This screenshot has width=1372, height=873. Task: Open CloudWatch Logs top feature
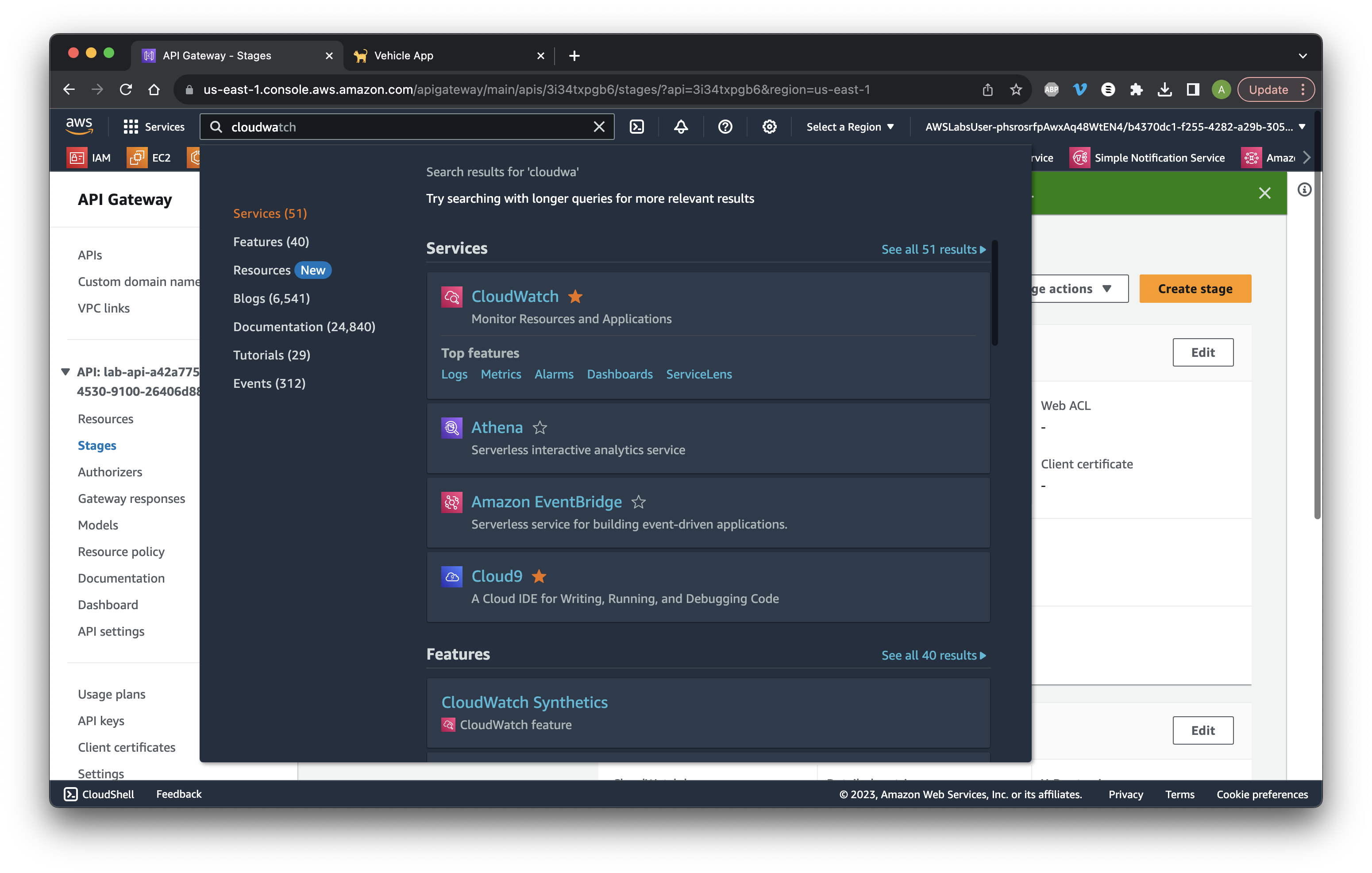coord(454,375)
